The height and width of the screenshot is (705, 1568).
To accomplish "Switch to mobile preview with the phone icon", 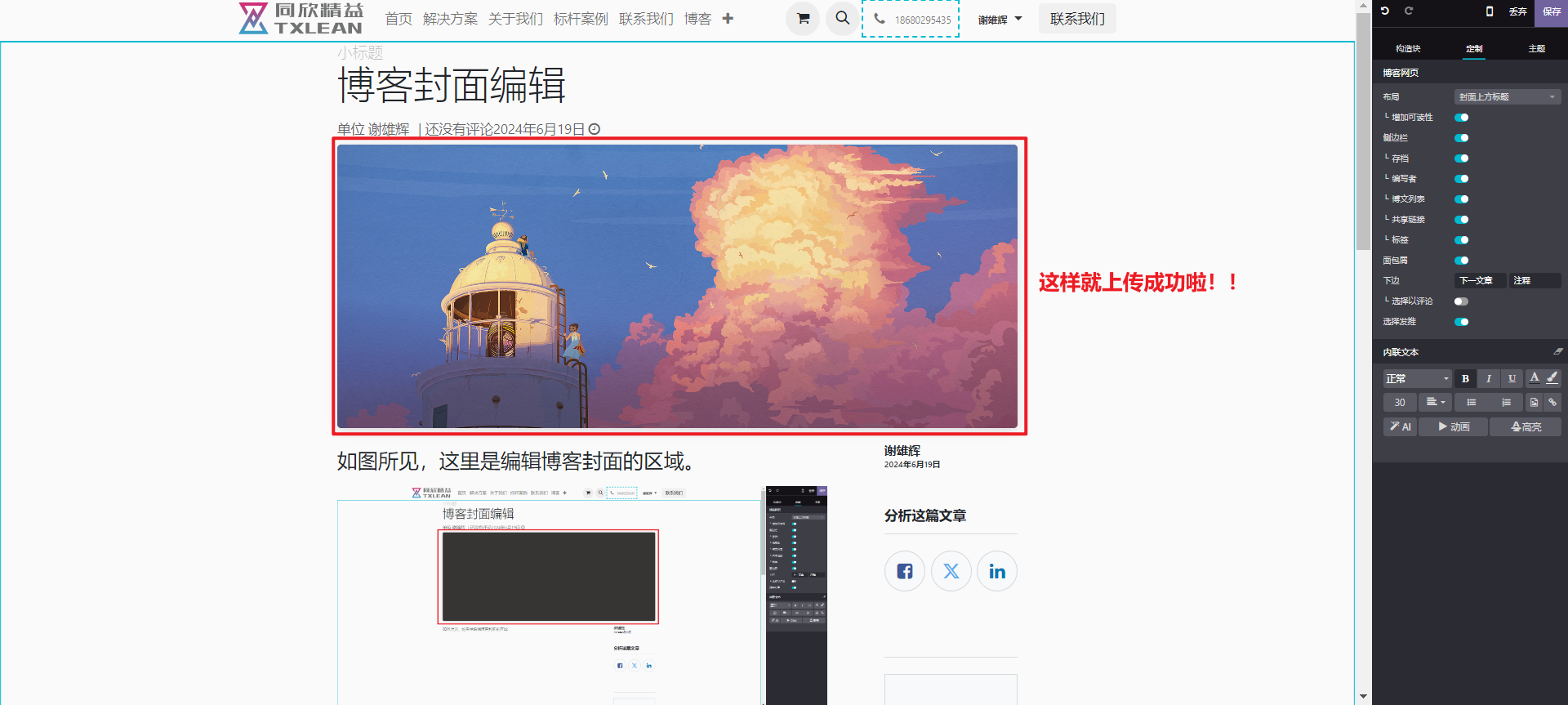I will [1490, 11].
